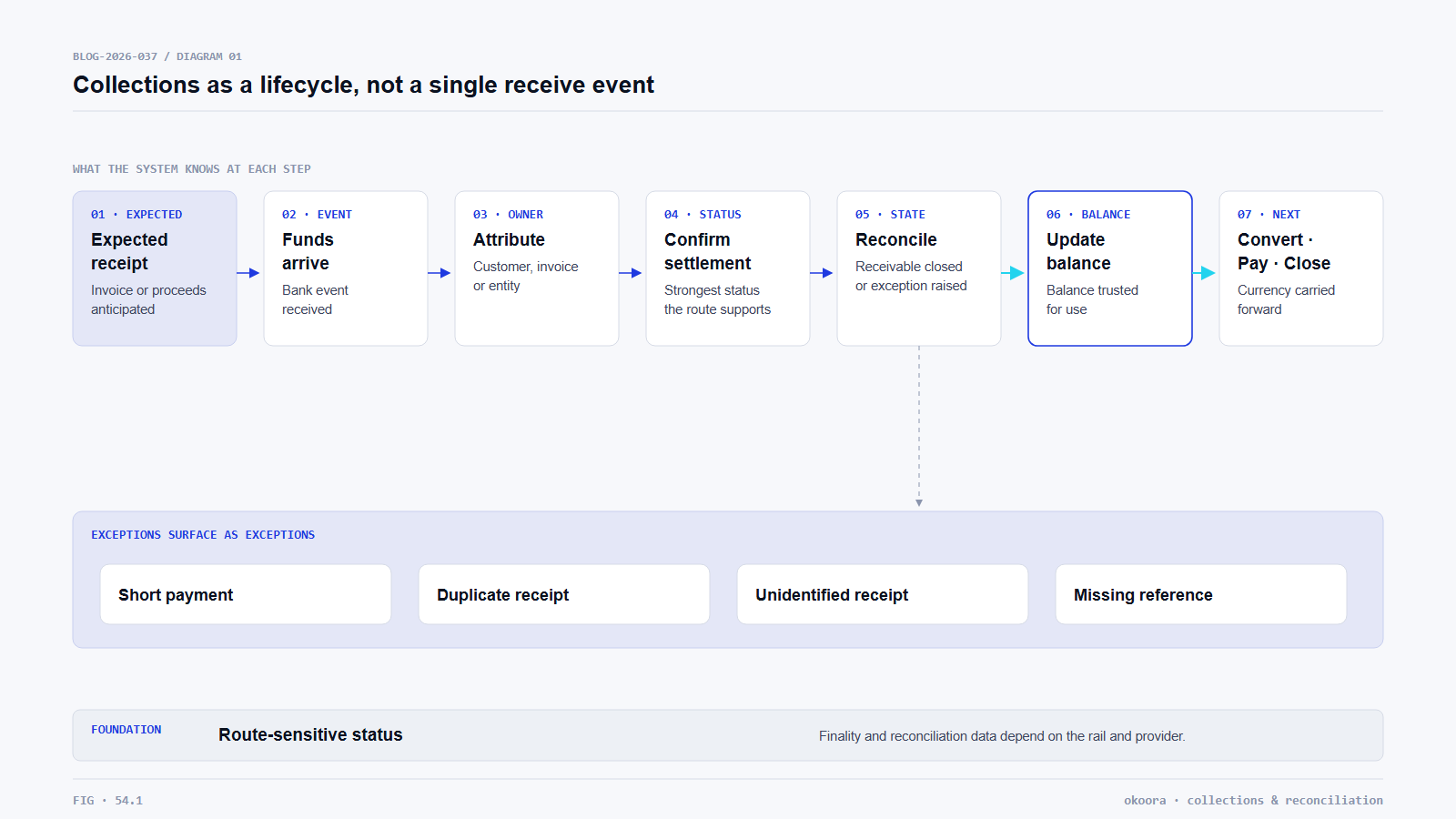Select the text "Currency carried forward"

tap(1286, 299)
